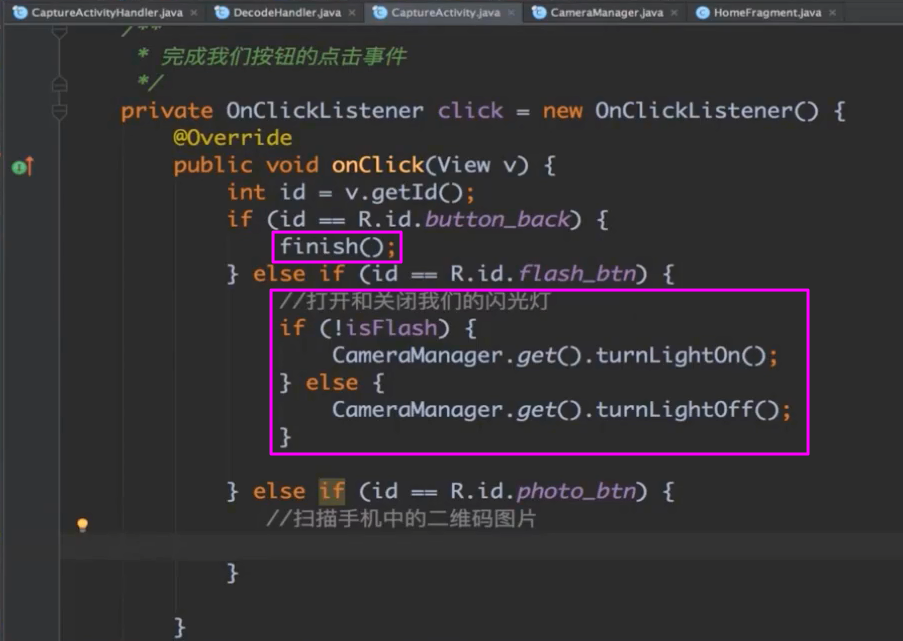
Task: Click the 'turnLightOn()' method call
Action: [680, 355]
